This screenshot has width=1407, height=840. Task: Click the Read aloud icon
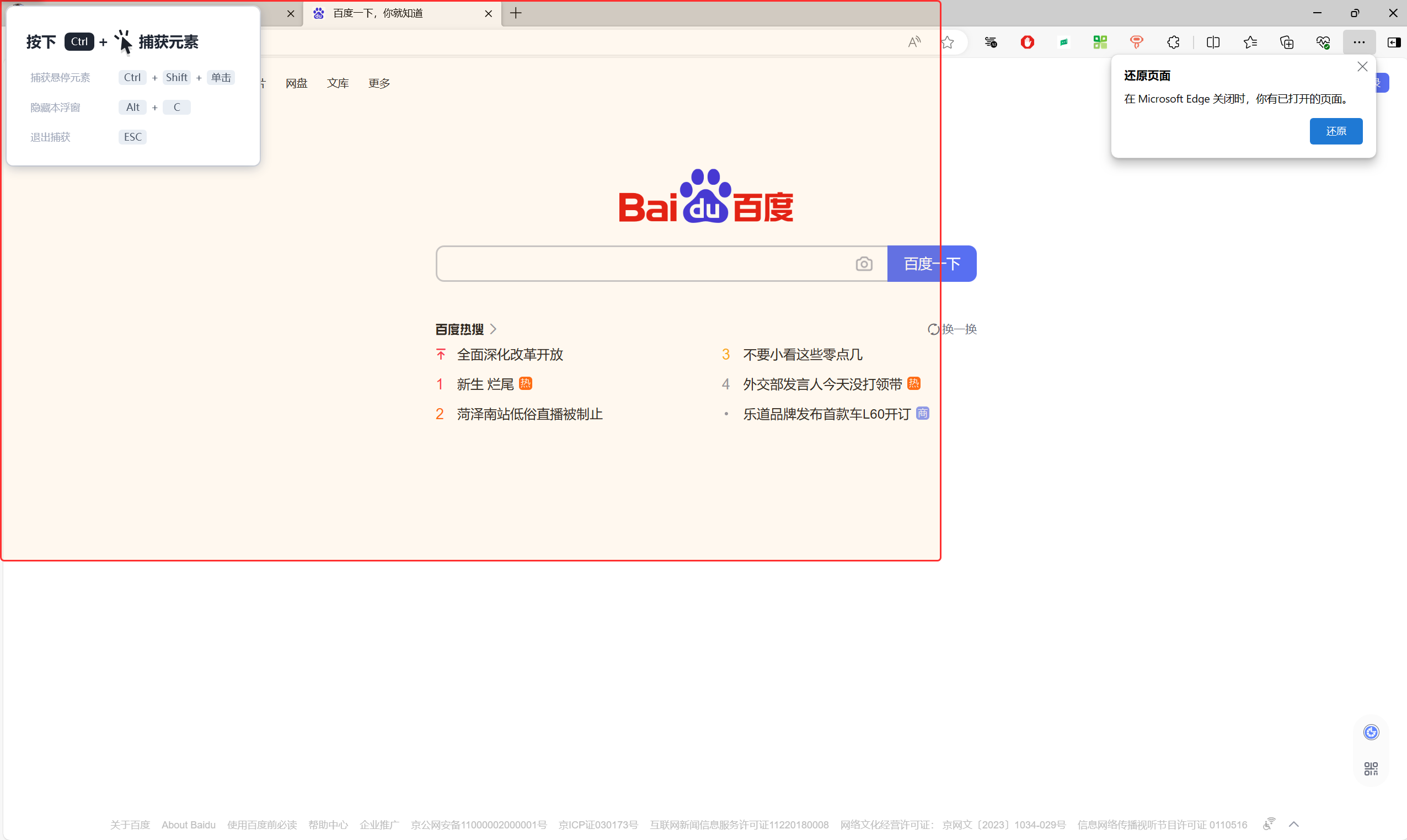point(914,42)
